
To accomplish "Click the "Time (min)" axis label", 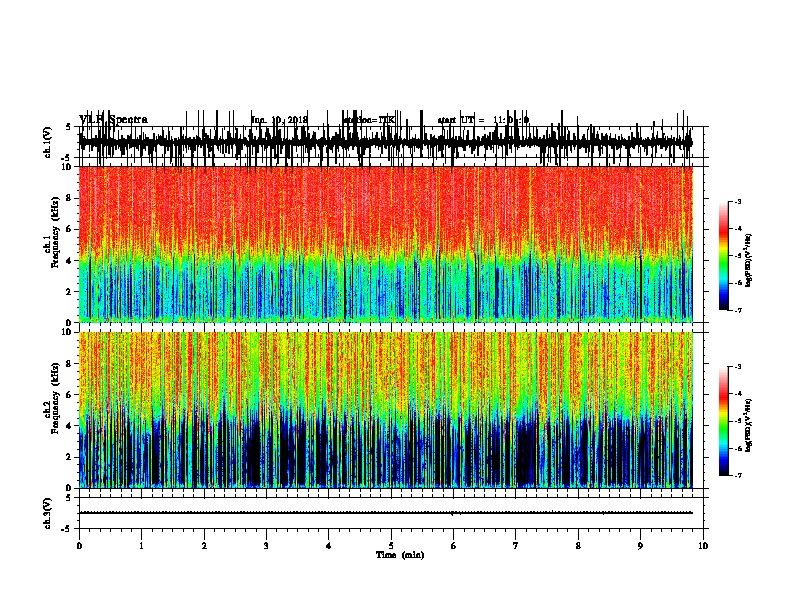I will tap(400, 555).
